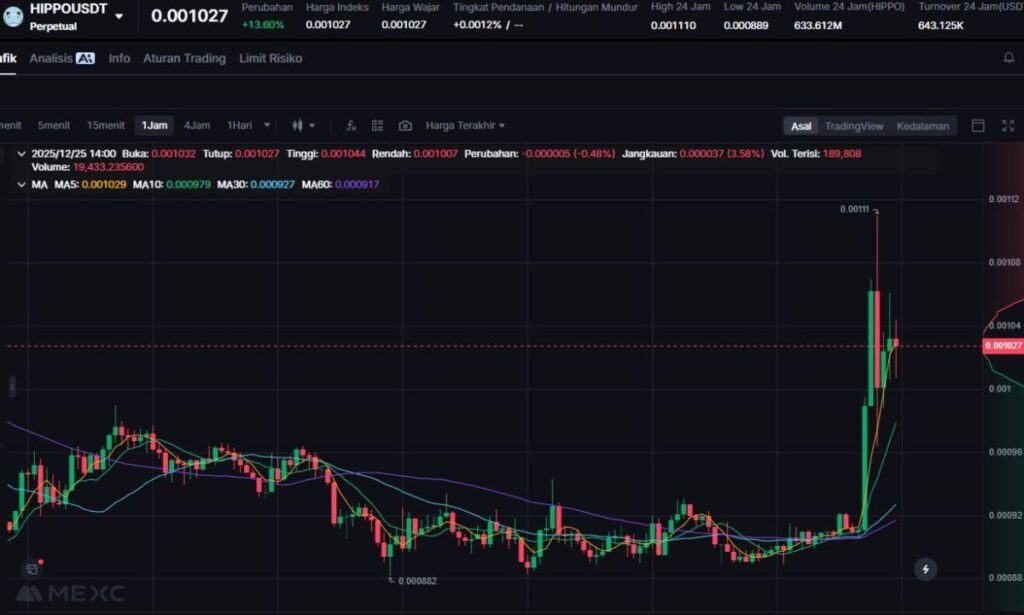Open the Harga Terakhir price dropdown

(465, 126)
